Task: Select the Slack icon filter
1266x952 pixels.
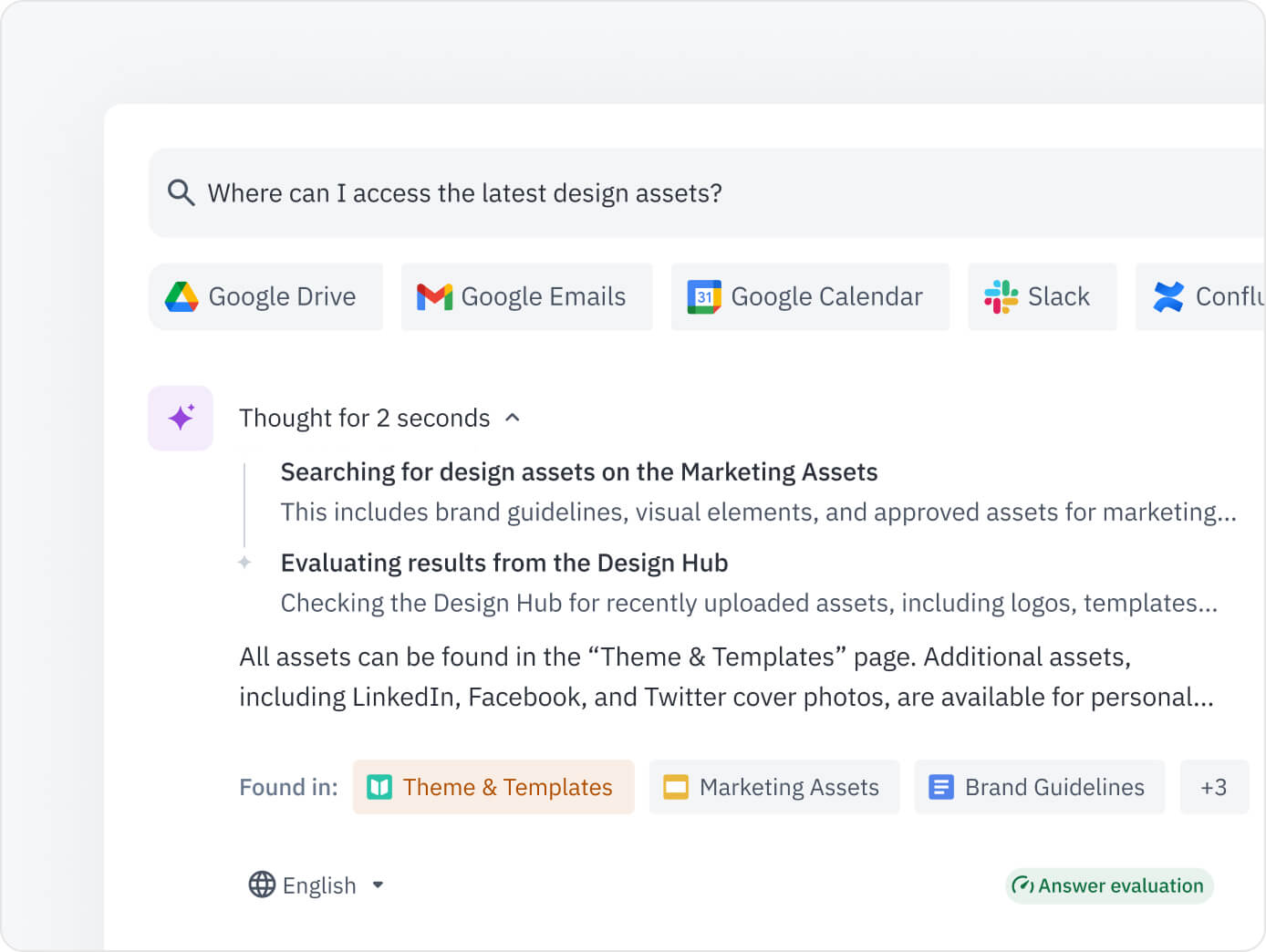Action: click(1001, 296)
